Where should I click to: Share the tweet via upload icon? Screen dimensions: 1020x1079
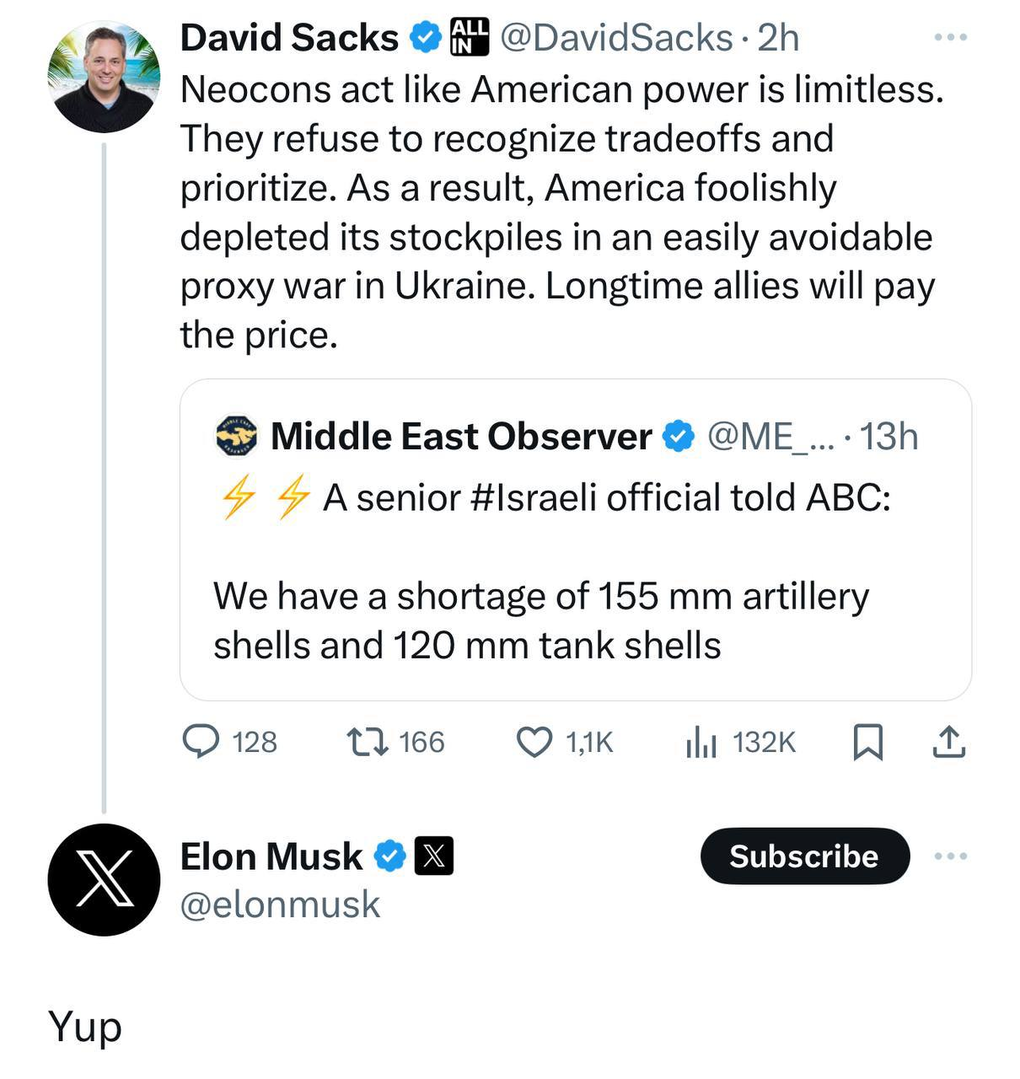point(949,741)
